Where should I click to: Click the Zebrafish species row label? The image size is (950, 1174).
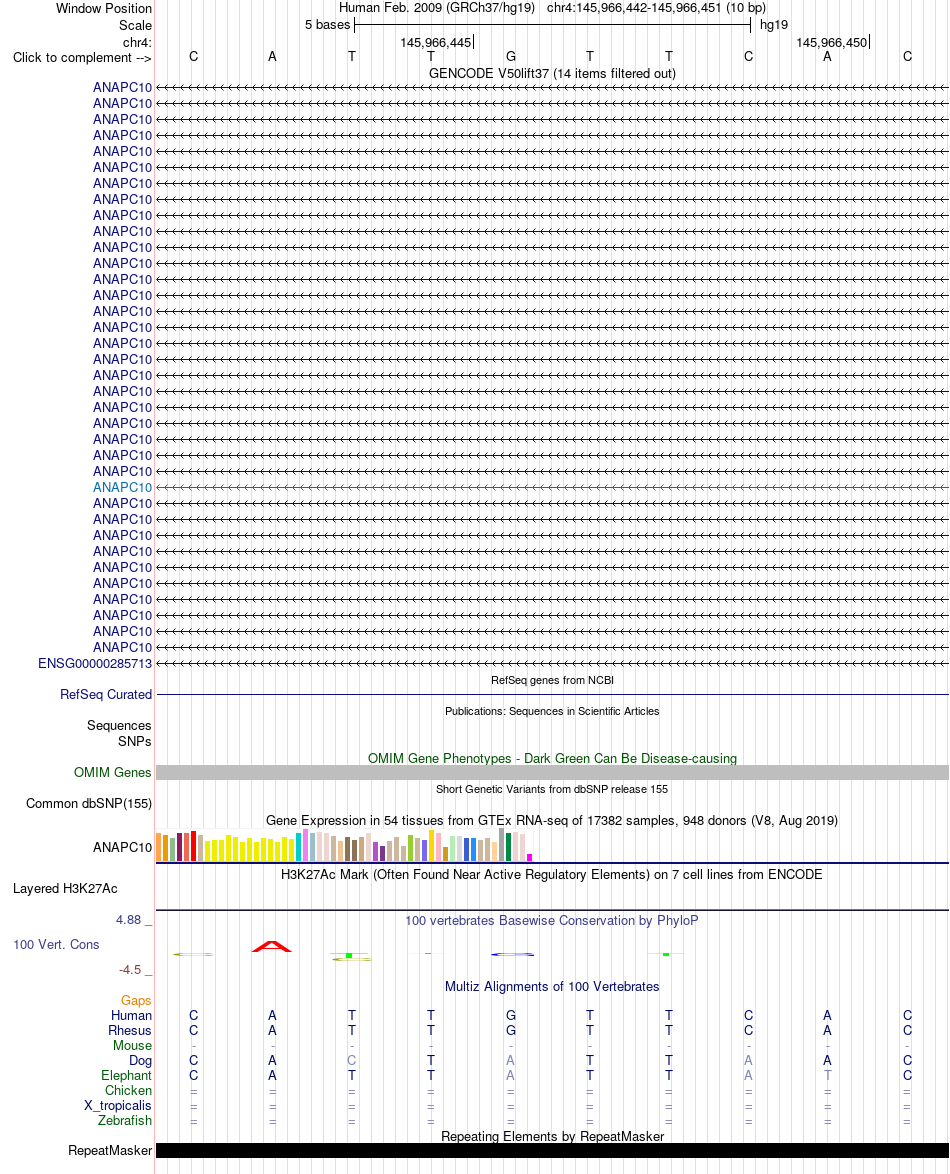124,1121
